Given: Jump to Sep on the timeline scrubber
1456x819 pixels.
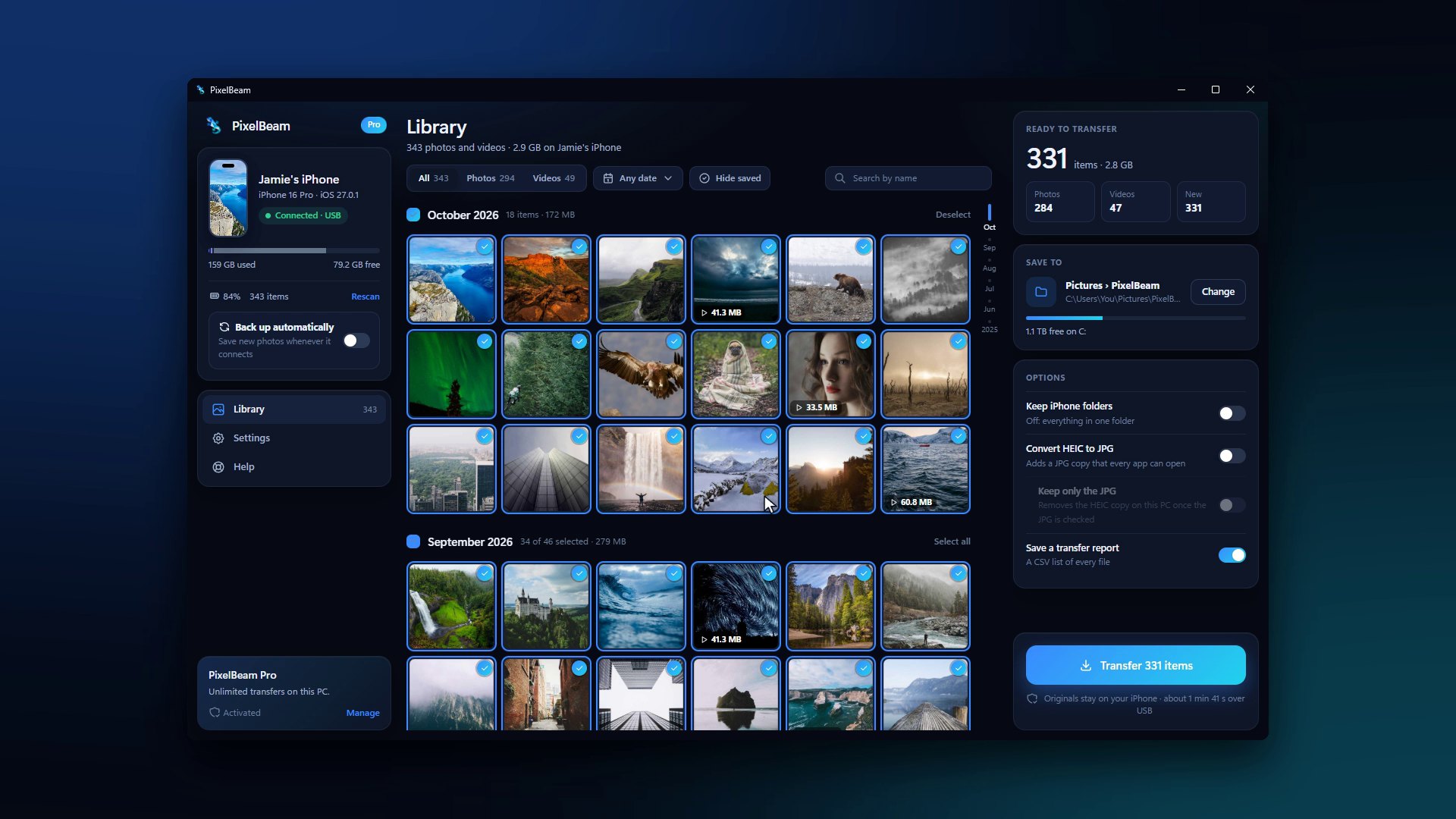Looking at the screenshot, I should (x=989, y=248).
